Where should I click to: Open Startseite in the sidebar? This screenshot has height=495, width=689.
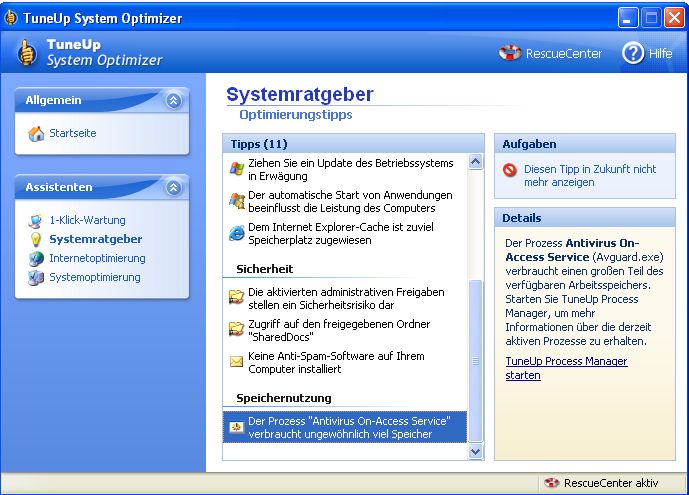pos(73,133)
